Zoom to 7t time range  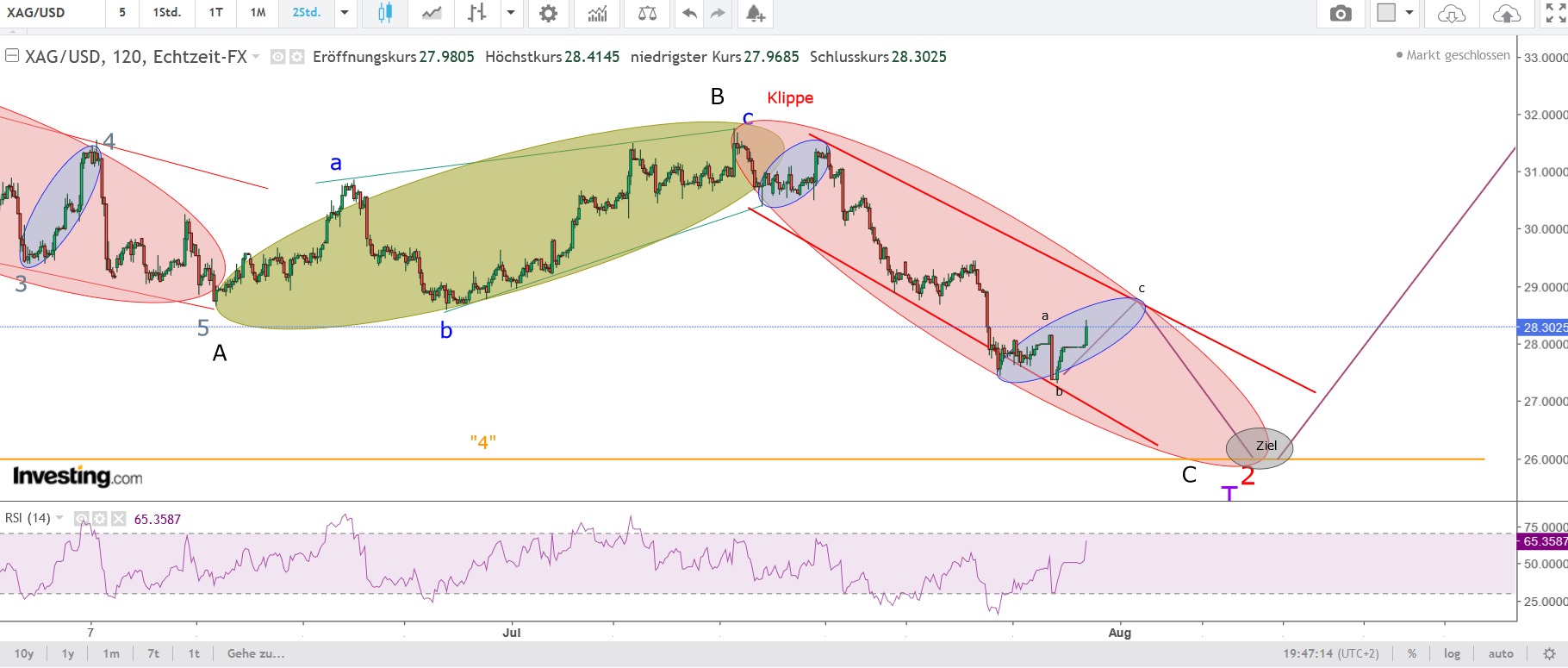coord(153,653)
